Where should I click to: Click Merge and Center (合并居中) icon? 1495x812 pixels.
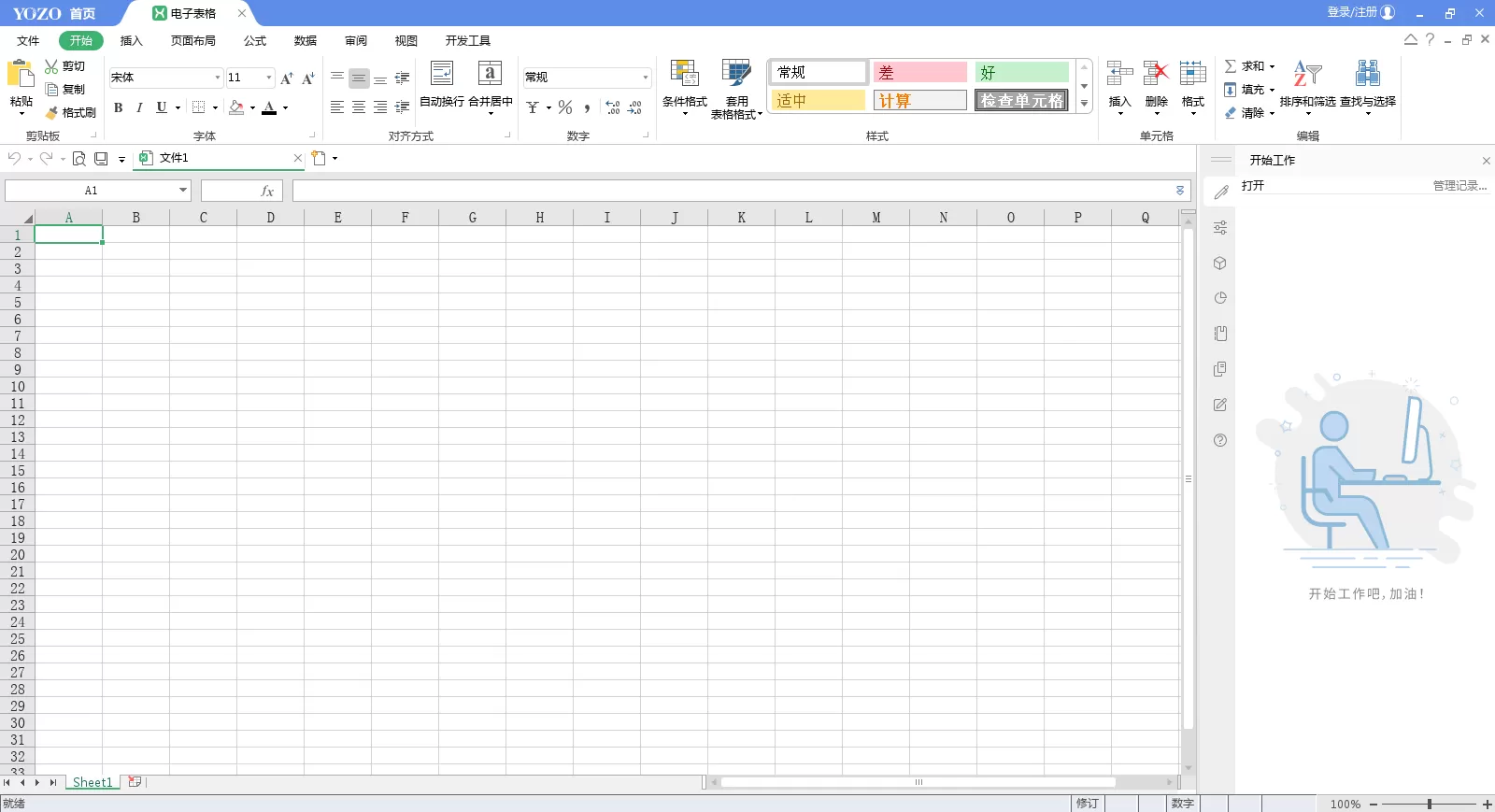(x=490, y=74)
